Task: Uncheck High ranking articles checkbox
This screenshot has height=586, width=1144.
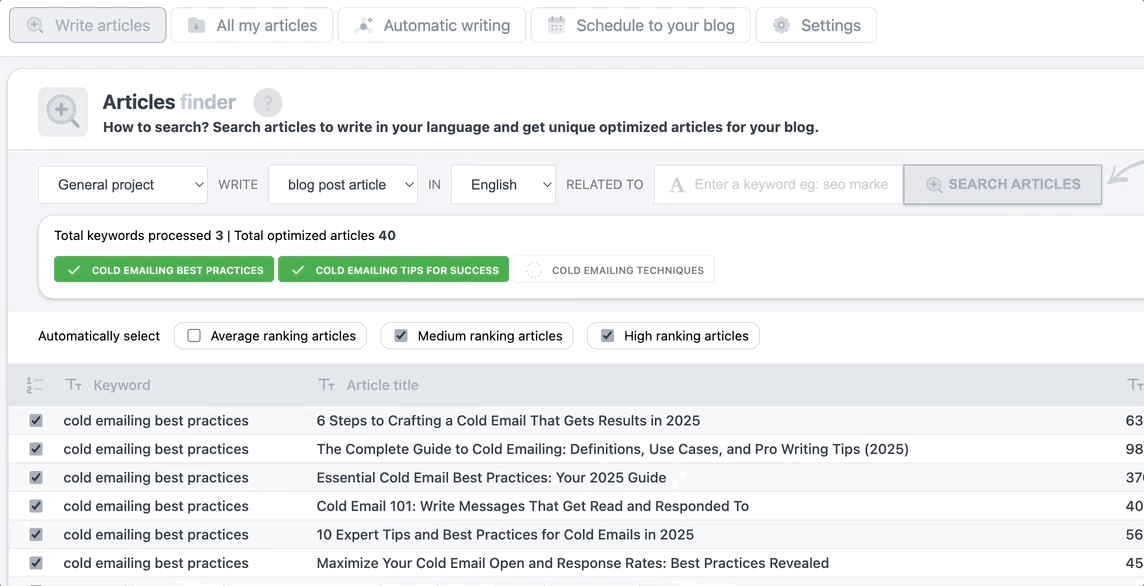Action: (607, 336)
